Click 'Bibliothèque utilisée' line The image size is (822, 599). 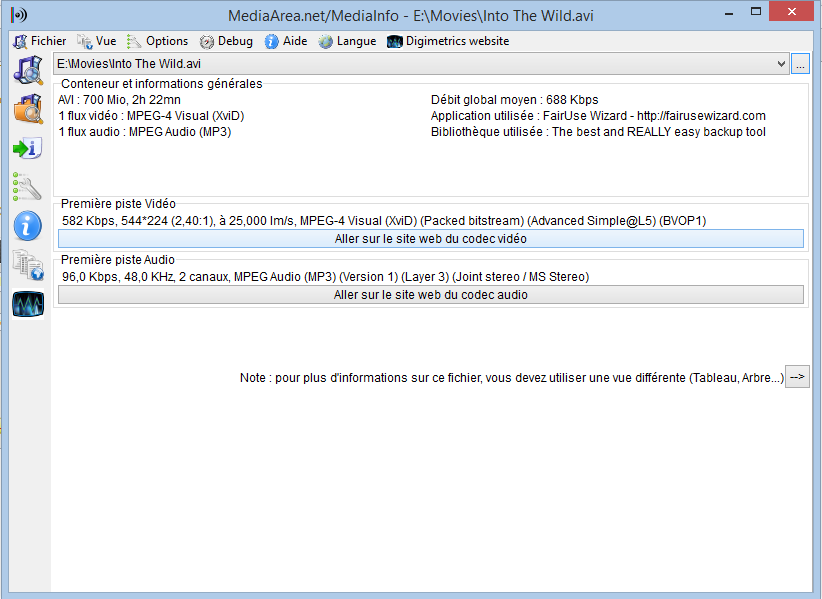click(598, 132)
